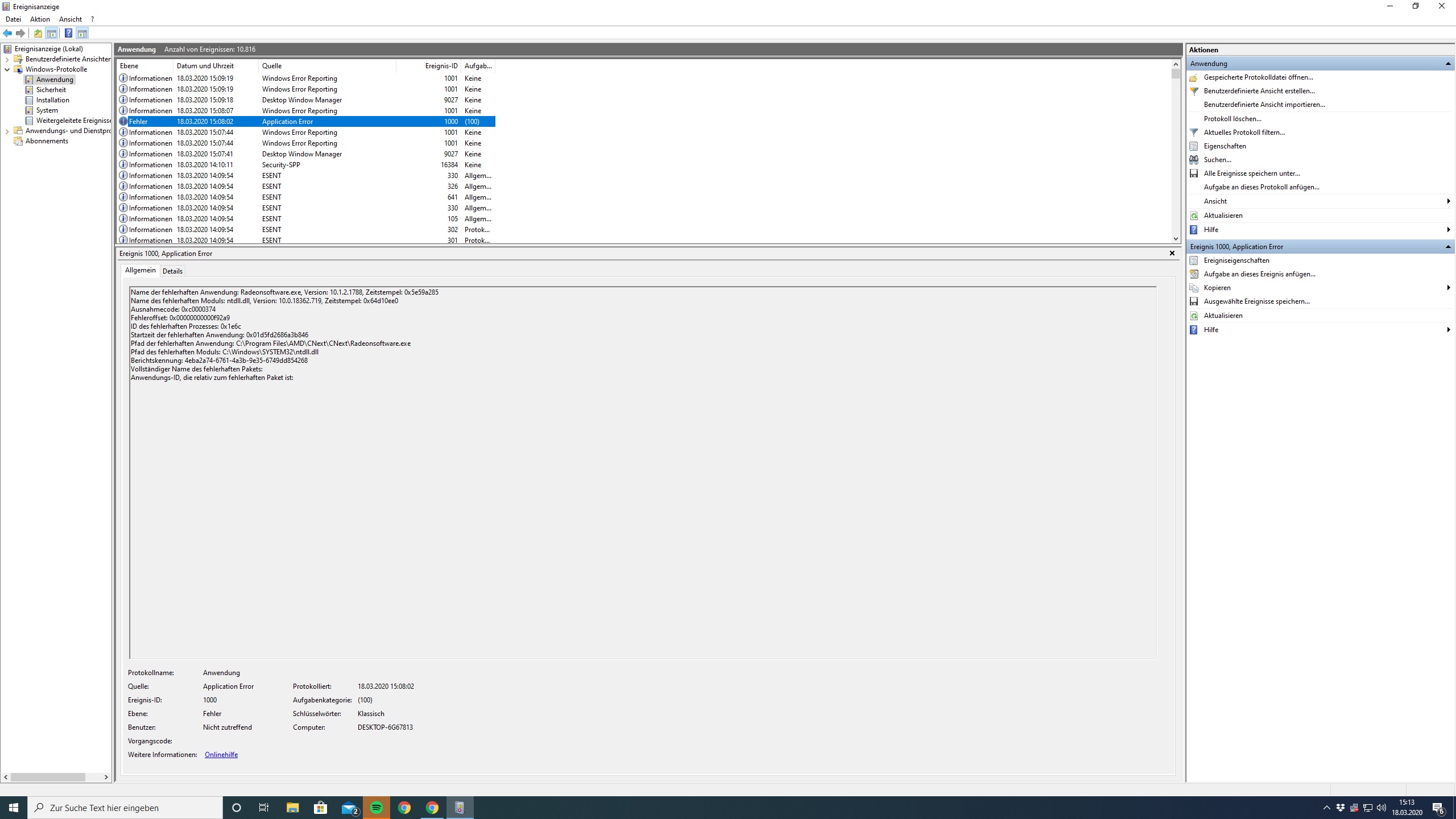Viewport: 1456px width, 819px height.
Task: Open the Kopieren submenu arrow
Action: [1448, 288]
